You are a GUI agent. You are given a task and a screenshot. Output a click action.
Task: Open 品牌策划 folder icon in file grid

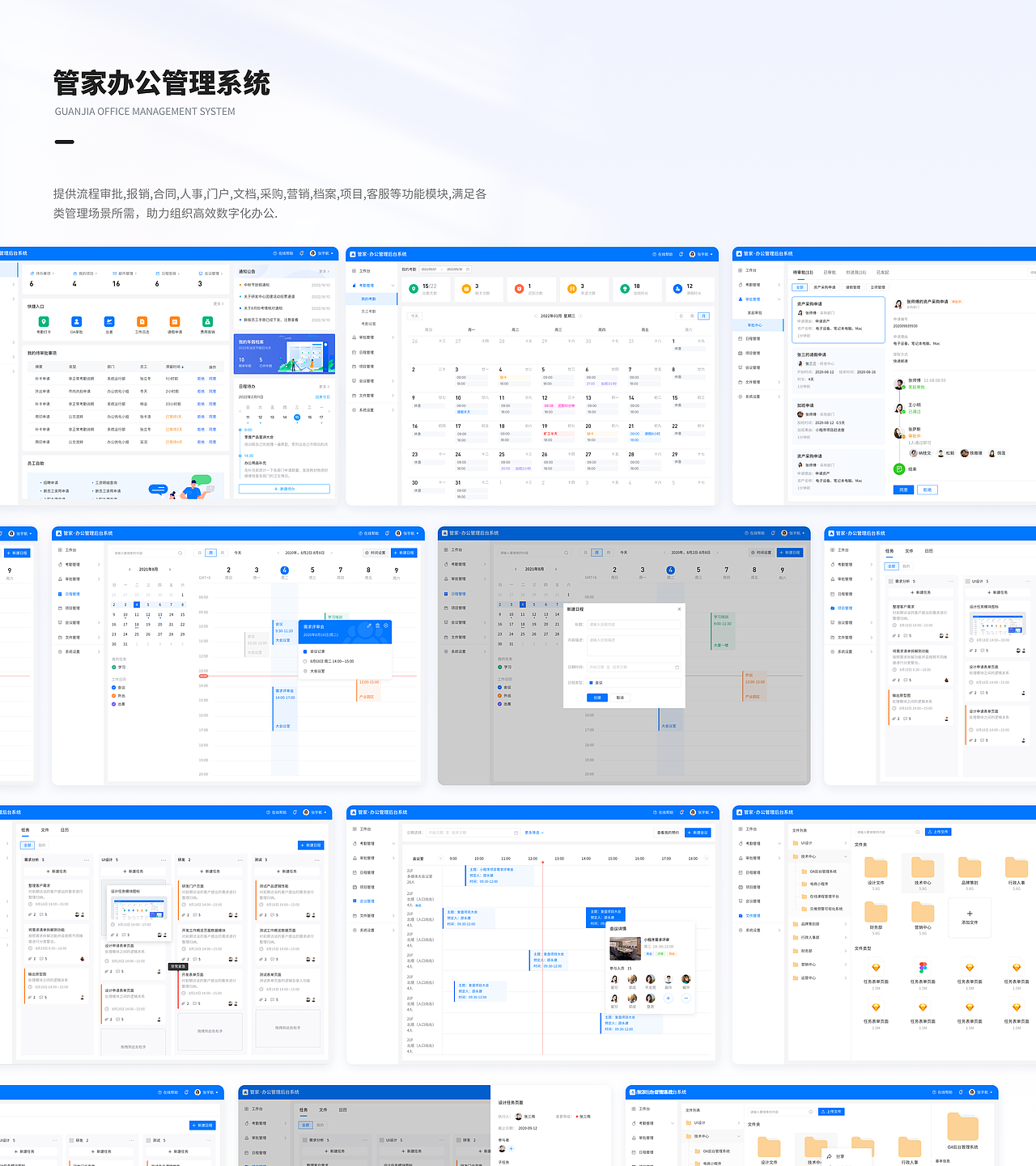970,867
